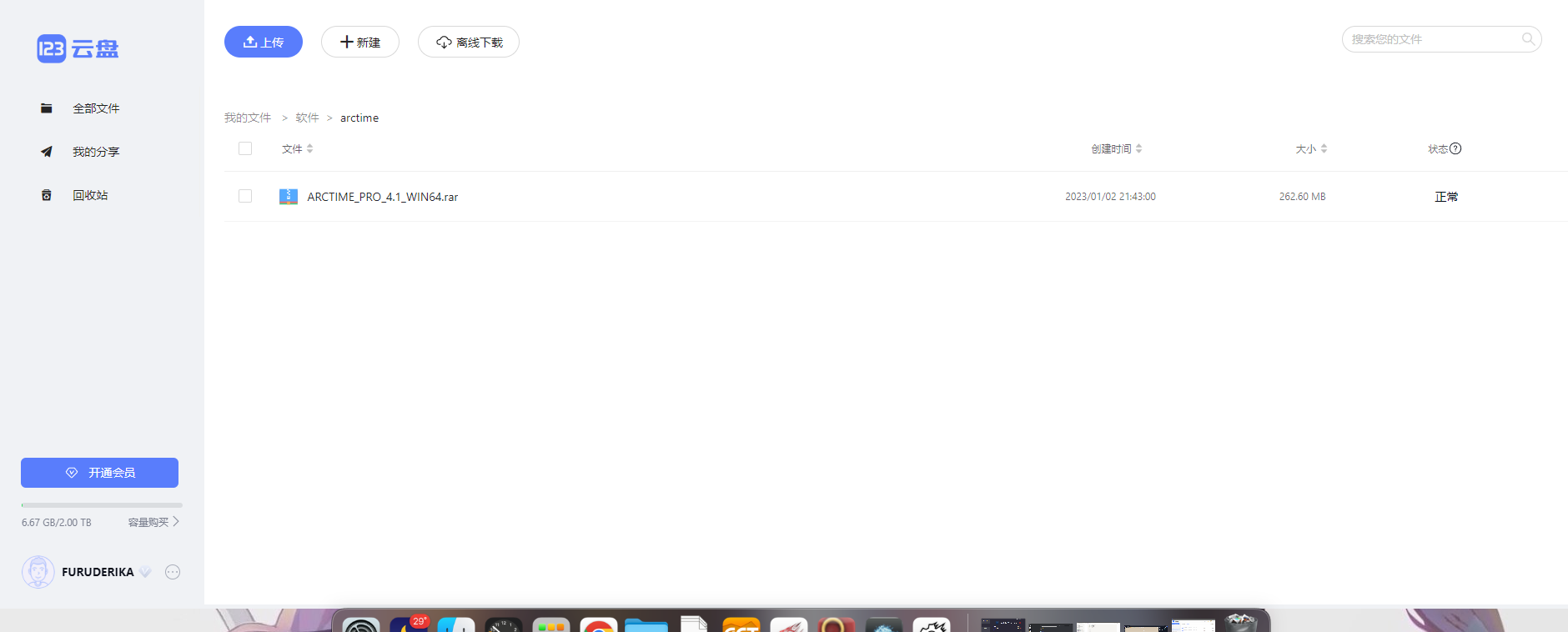This screenshot has height=632, width=1568.
Task: Open 回收站 in the sidebar
Action: click(90, 195)
